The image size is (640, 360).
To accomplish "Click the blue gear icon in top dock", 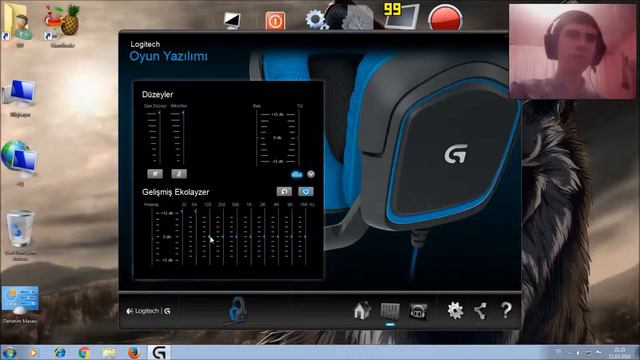I will pyautogui.click(x=315, y=19).
